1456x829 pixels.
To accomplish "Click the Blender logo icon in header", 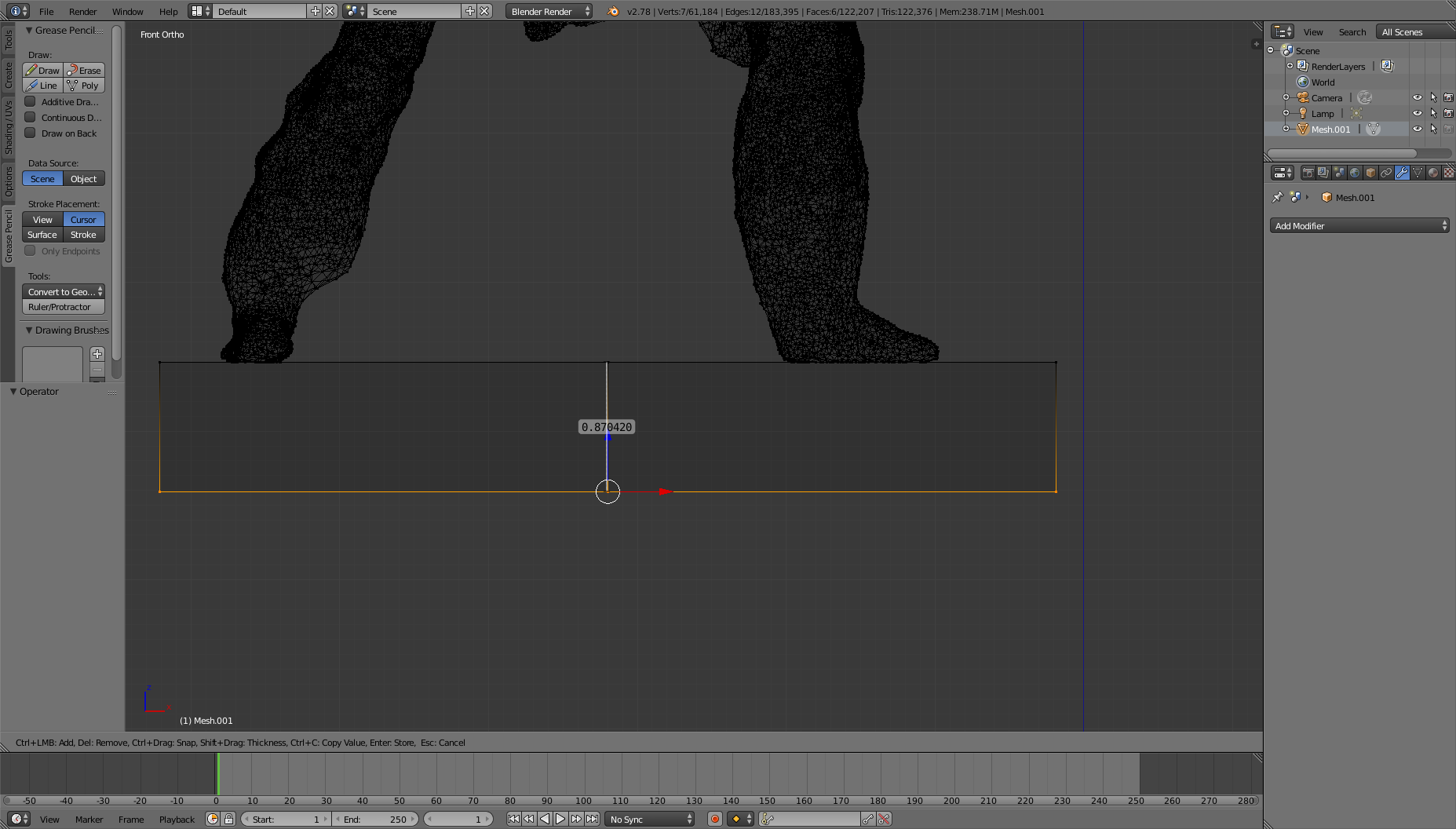I will tap(613, 11).
